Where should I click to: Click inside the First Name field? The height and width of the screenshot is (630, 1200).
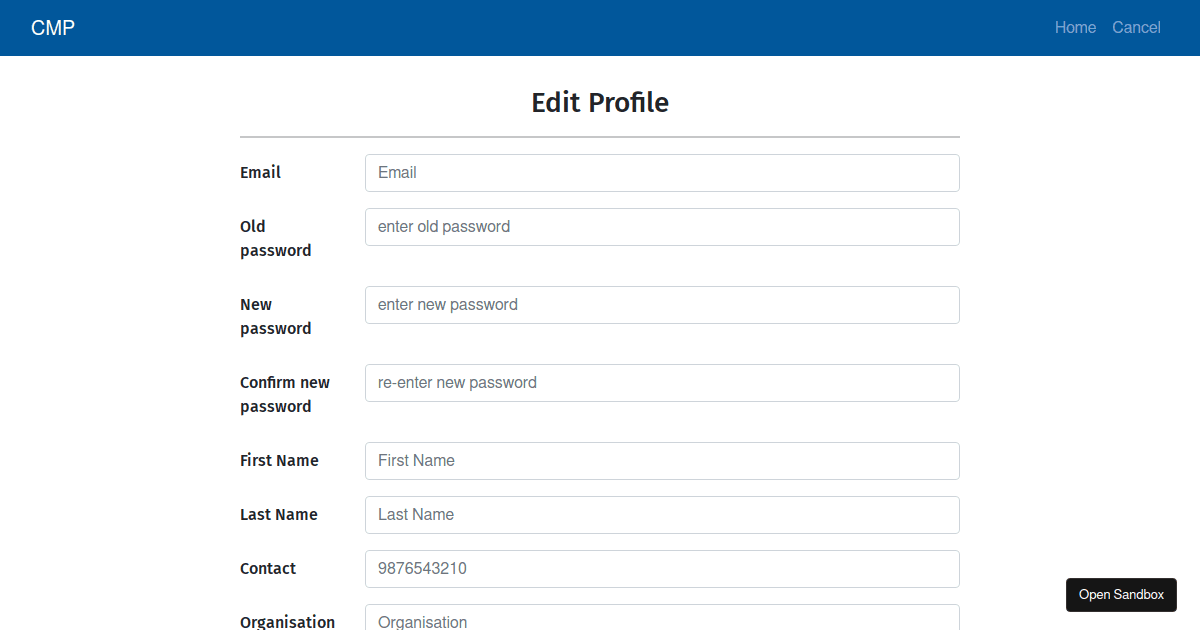click(662, 460)
